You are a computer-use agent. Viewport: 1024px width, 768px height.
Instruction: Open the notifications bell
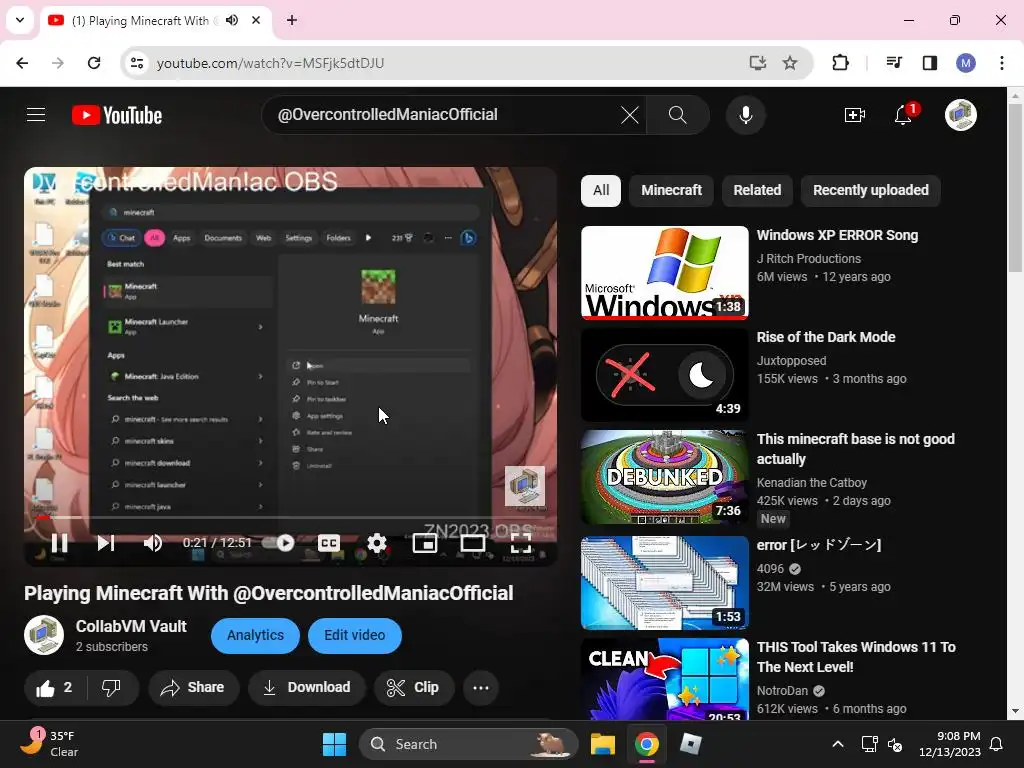pyautogui.click(x=903, y=115)
